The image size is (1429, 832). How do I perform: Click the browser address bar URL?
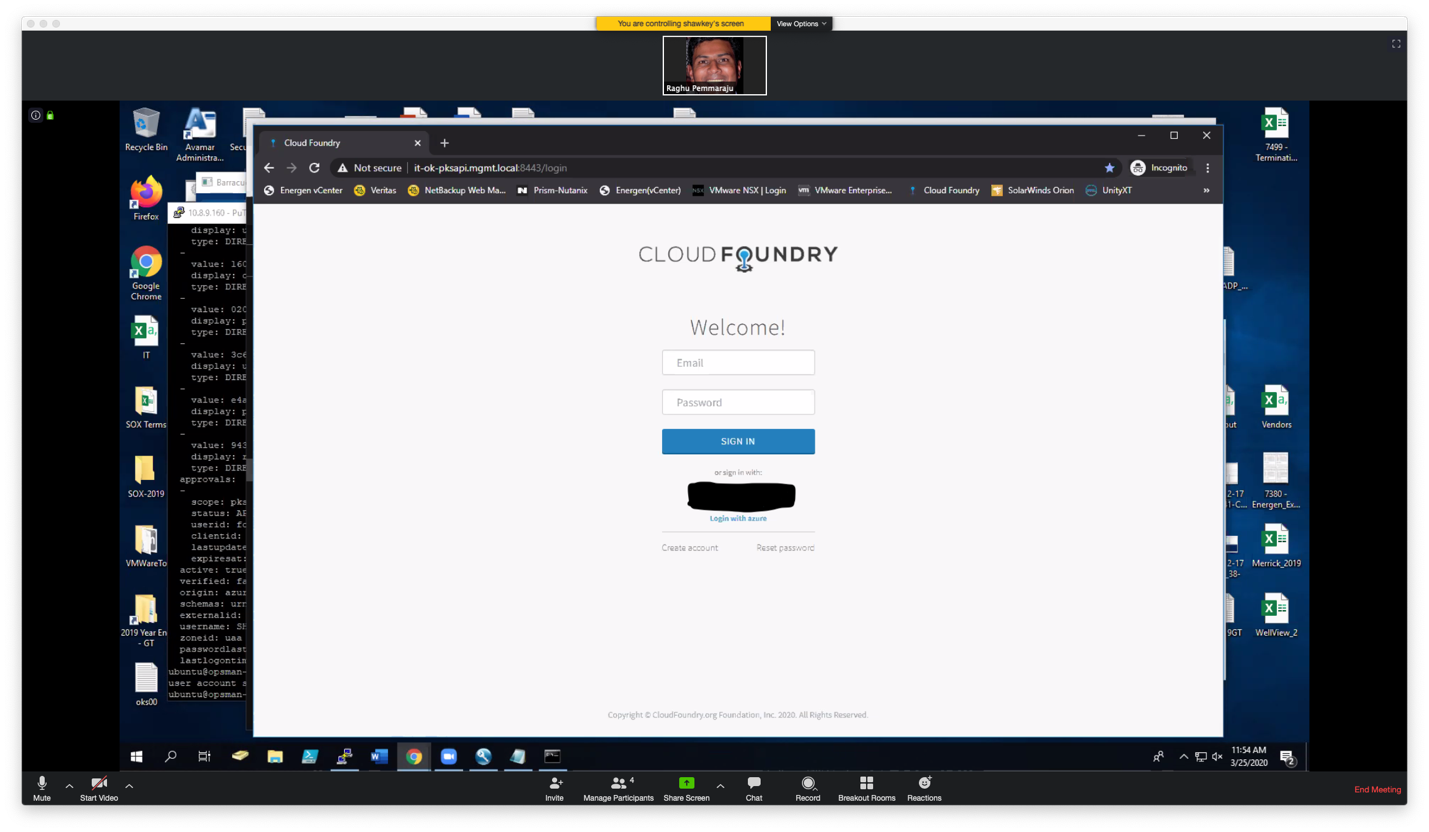pos(490,168)
